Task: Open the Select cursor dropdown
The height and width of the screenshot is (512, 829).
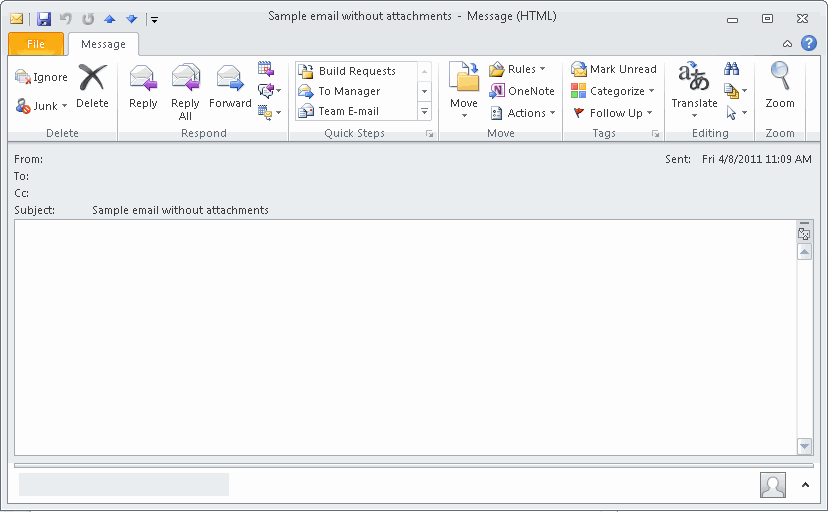Action: (735, 113)
